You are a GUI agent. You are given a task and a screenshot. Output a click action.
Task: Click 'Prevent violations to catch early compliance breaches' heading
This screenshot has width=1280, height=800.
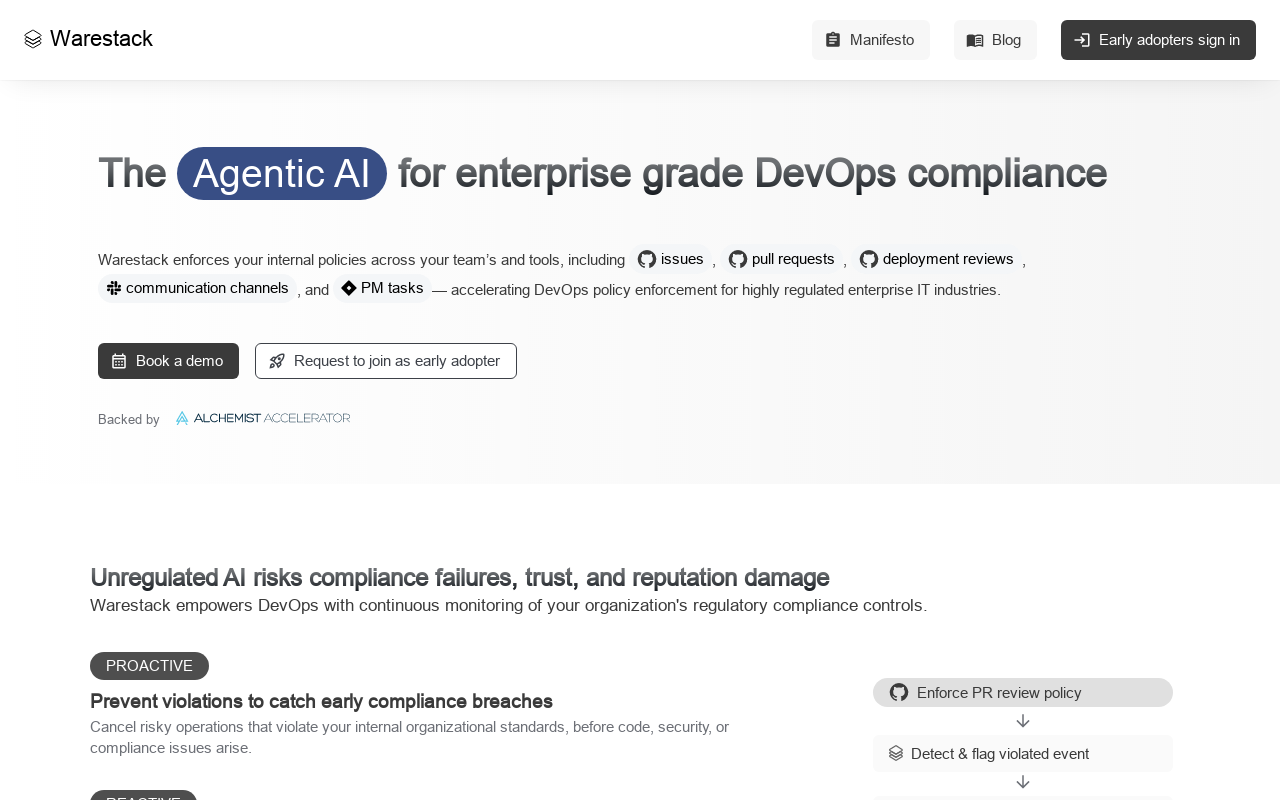(x=321, y=701)
